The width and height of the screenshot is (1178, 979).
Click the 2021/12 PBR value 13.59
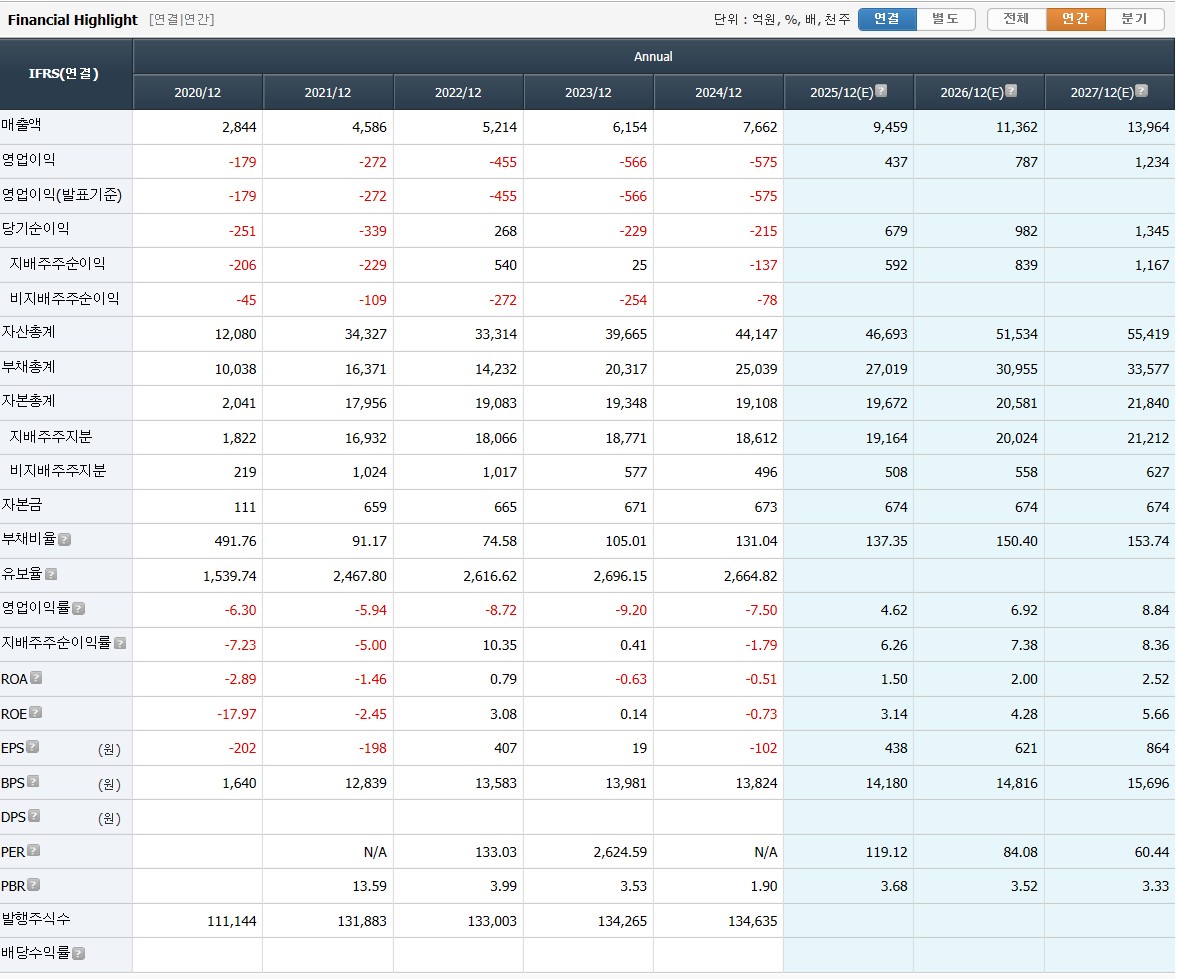click(370, 887)
